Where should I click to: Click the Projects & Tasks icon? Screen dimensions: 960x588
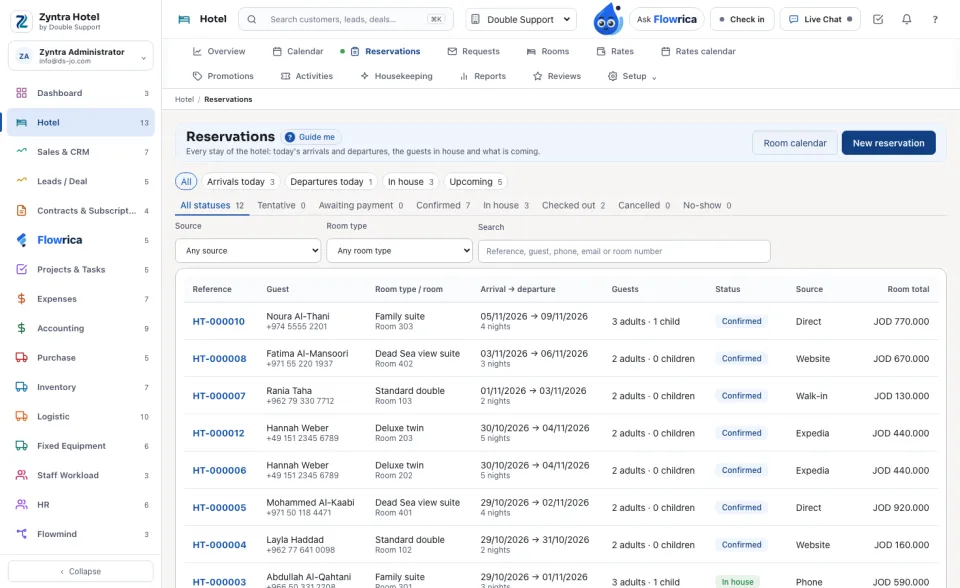tap(21, 270)
